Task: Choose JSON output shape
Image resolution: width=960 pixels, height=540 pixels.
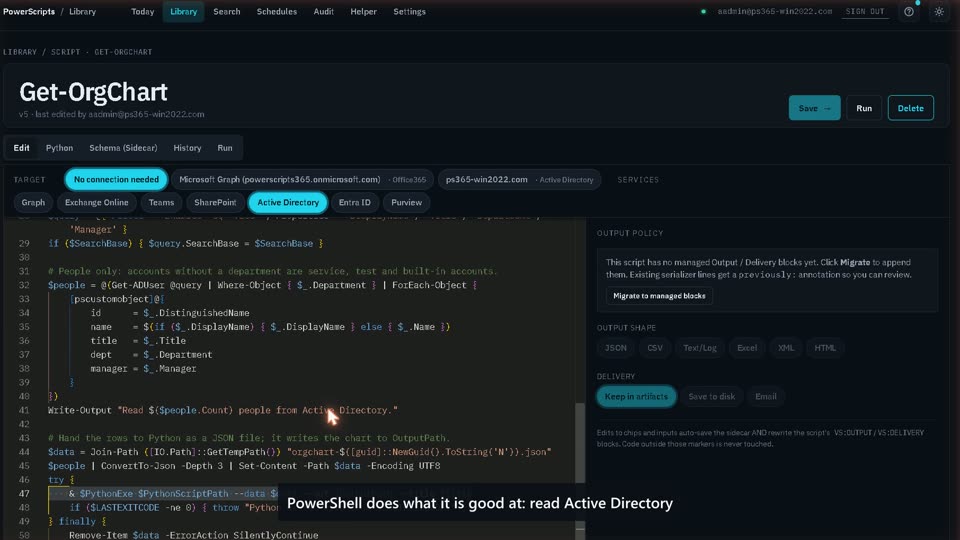Action: 615,348
